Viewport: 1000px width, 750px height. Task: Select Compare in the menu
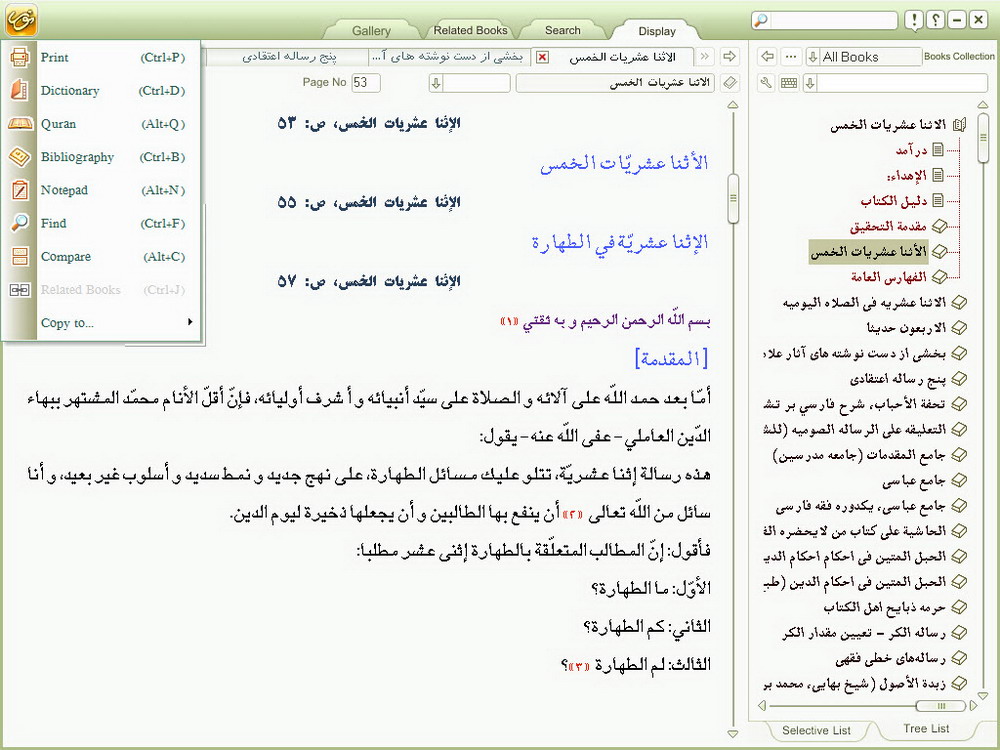101,256
